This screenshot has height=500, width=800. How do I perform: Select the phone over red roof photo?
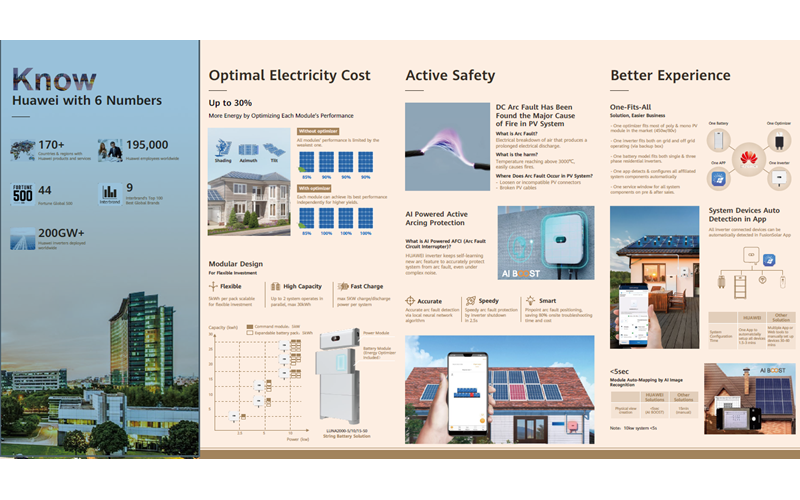click(499, 390)
